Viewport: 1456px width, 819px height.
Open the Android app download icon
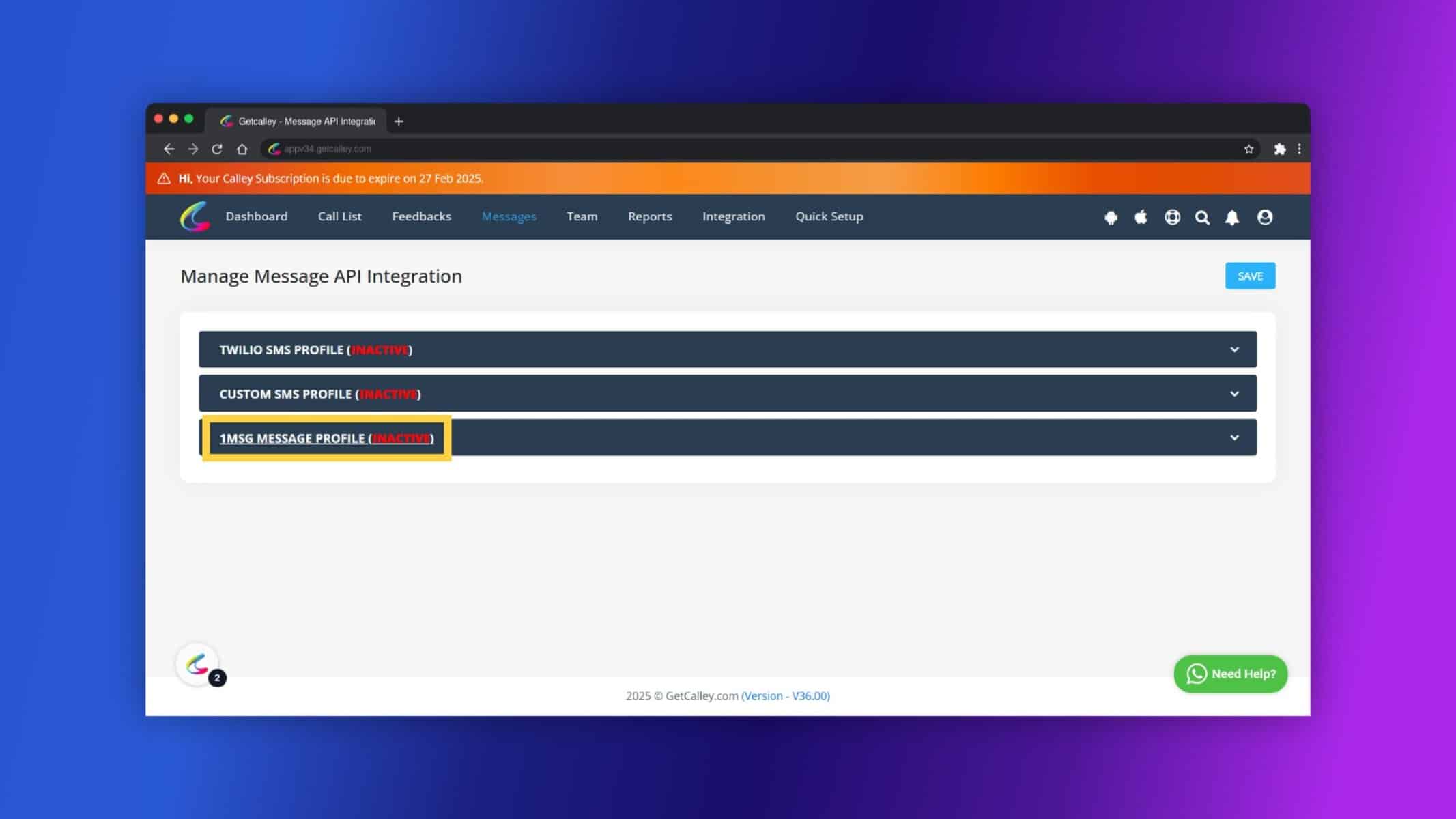pyautogui.click(x=1111, y=217)
